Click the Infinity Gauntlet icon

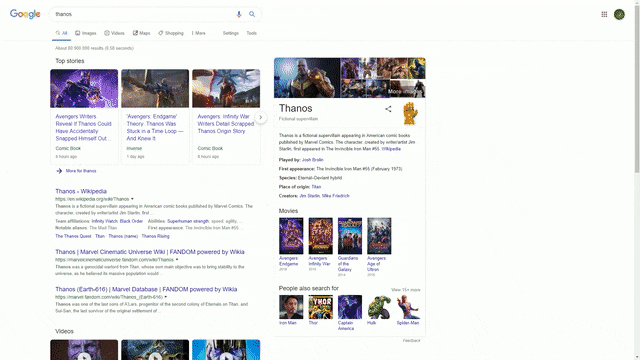click(x=410, y=113)
